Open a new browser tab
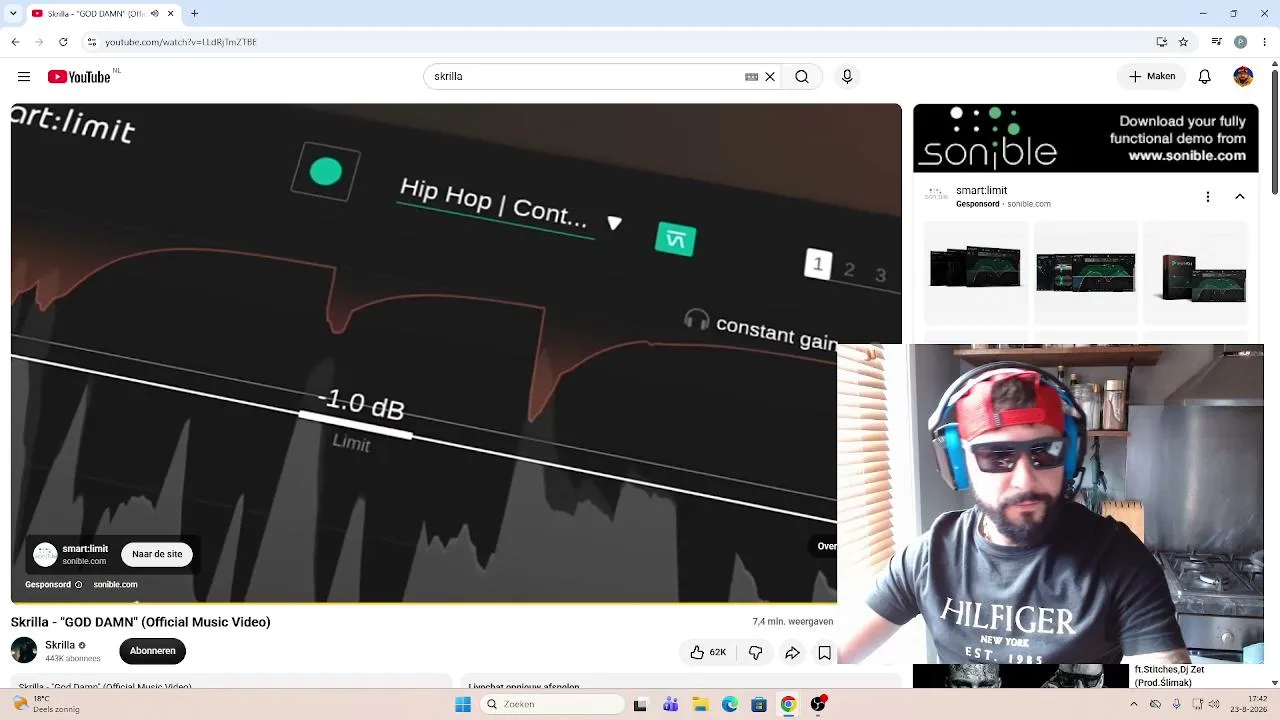Viewport: 1280px width, 720px height. [x=194, y=14]
